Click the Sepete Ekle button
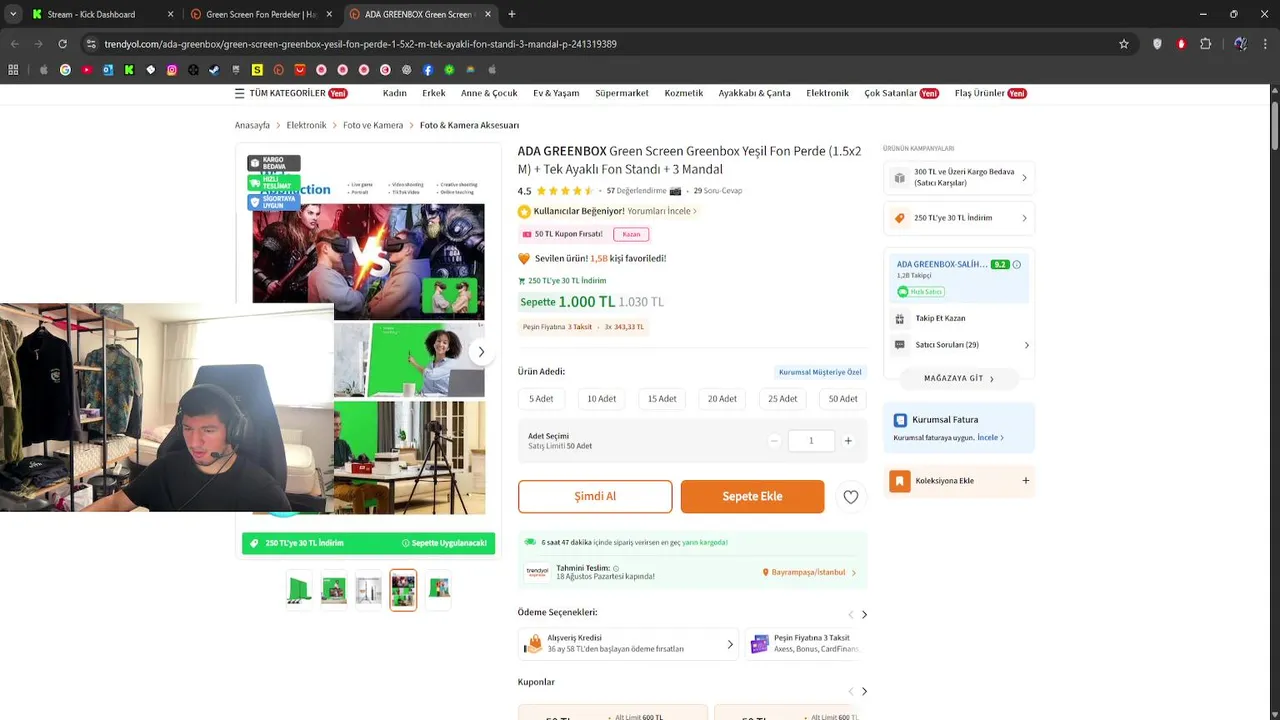Viewport: 1280px width, 720px height. tap(753, 497)
